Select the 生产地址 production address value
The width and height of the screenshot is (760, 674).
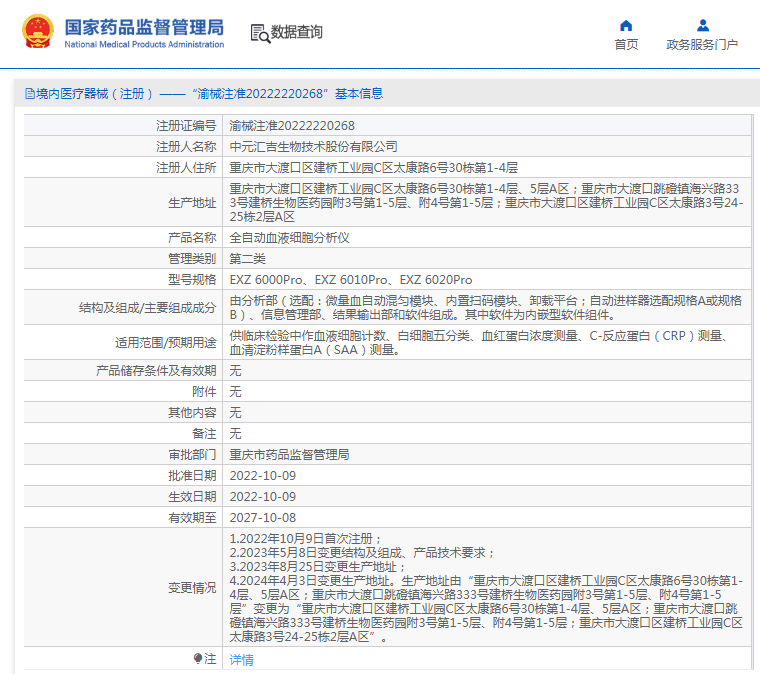pyautogui.click(x=486, y=203)
